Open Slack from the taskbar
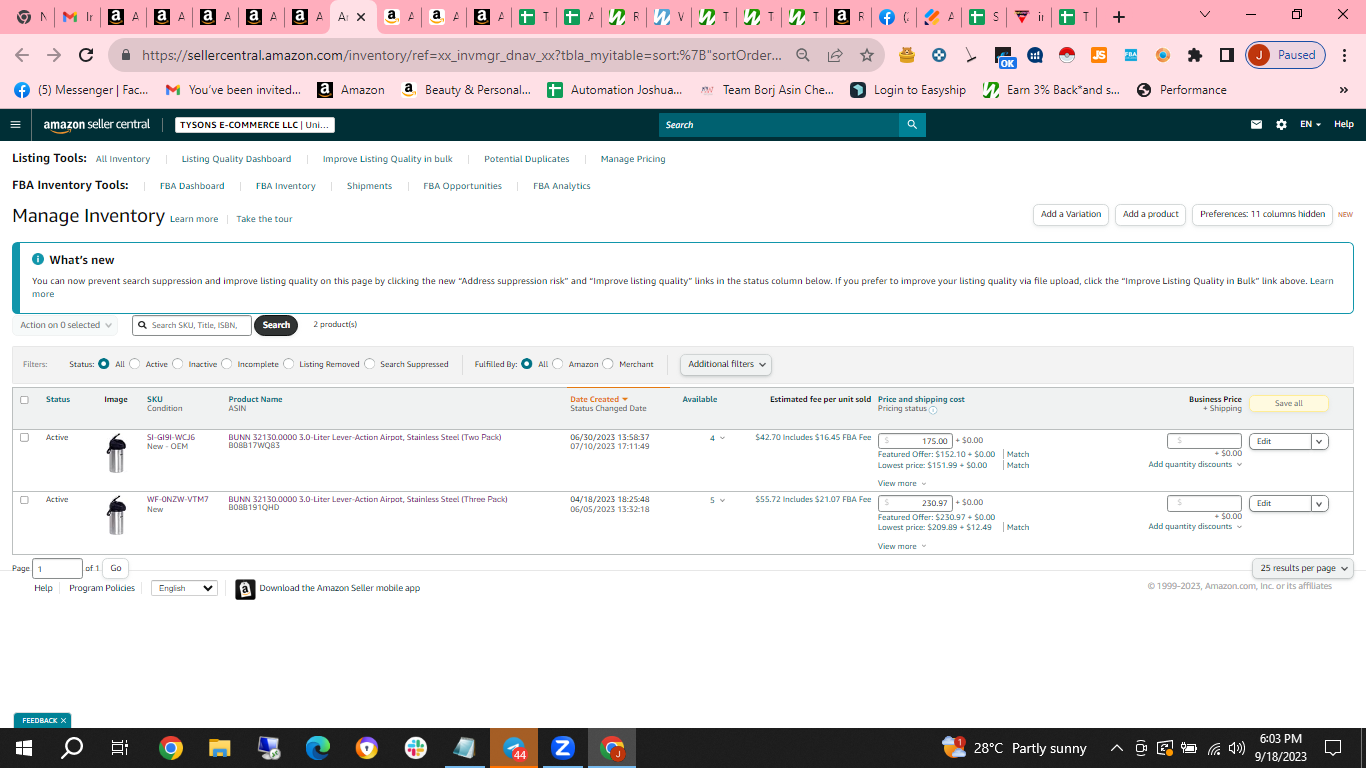This screenshot has height=768, width=1366. (416, 748)
